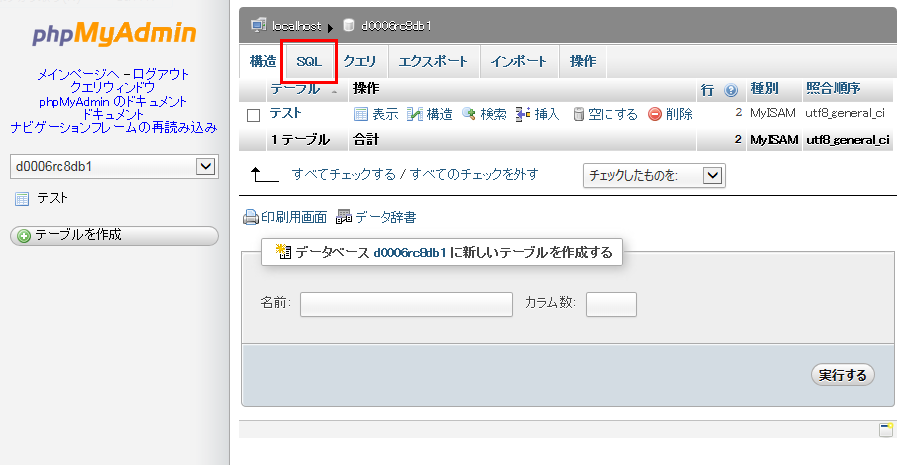The image size is (904, 465).
Task: Click the database cylinder icon in breadcrumb
Action: tap(348, 25)
